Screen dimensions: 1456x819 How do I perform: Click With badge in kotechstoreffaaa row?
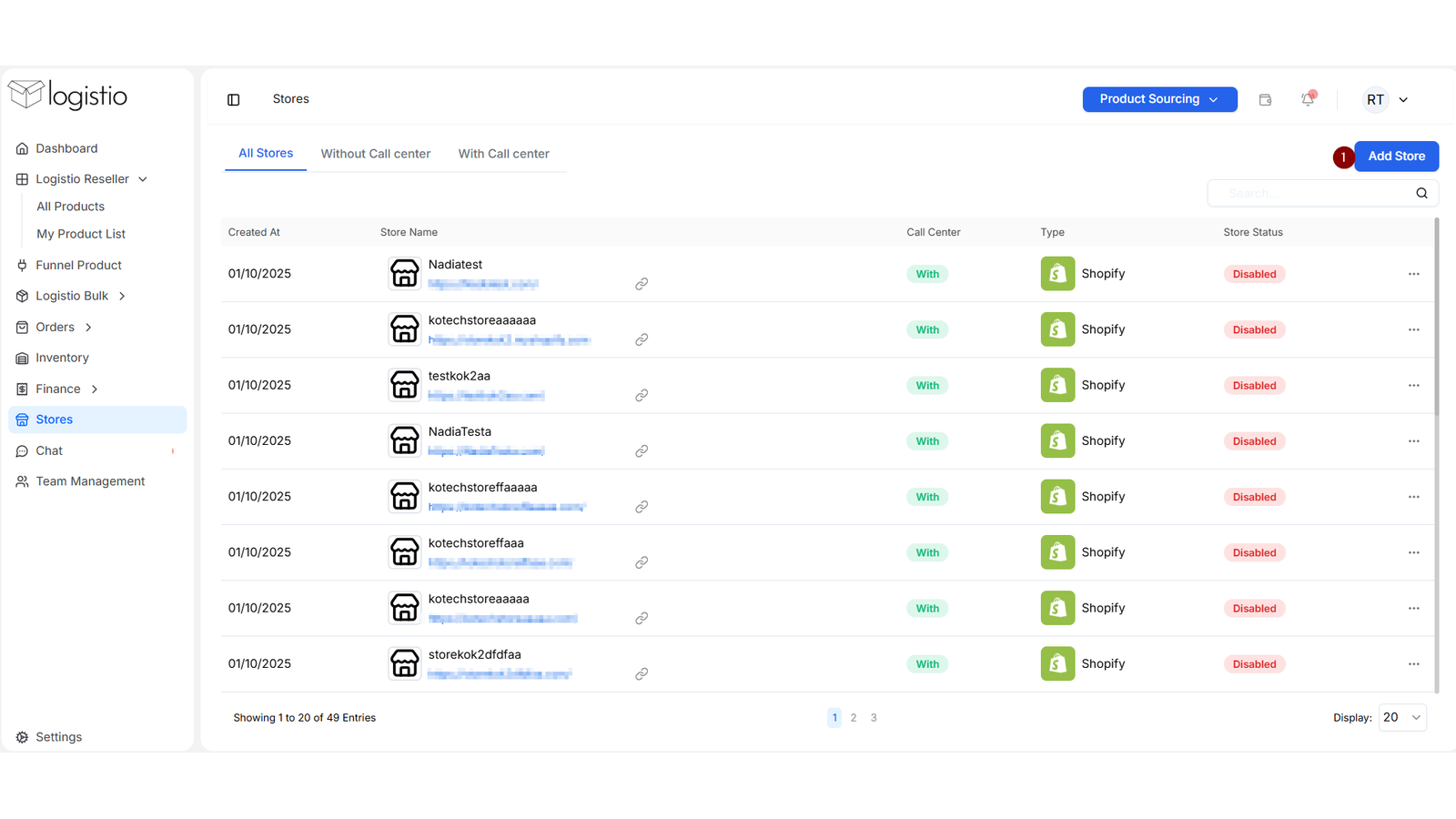coord(927,552)
